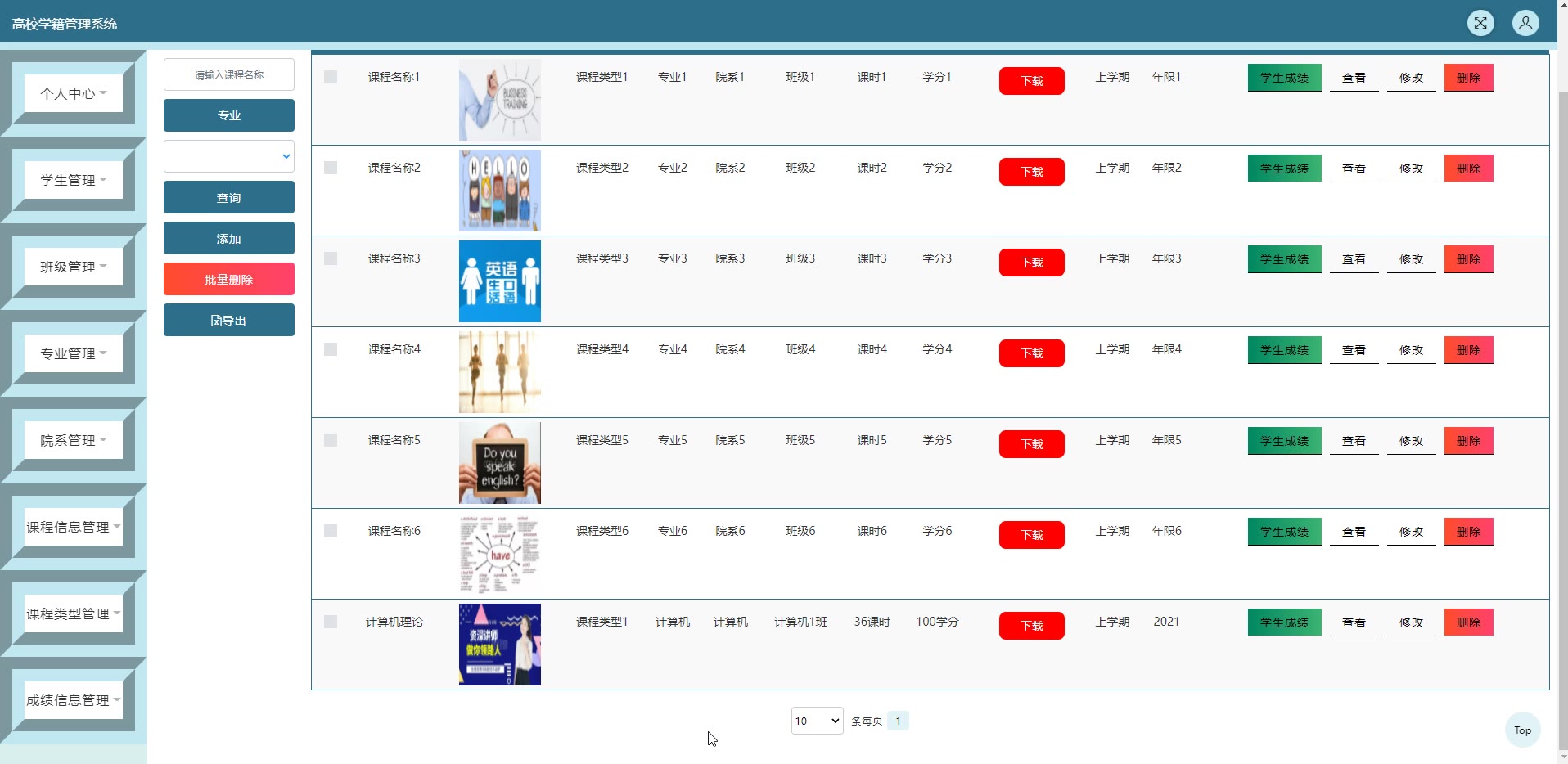The width and height of the screenshot is (1568, 764).
Task: Open the business training thumbnail of 课程名称1
Action: [500, 100]
